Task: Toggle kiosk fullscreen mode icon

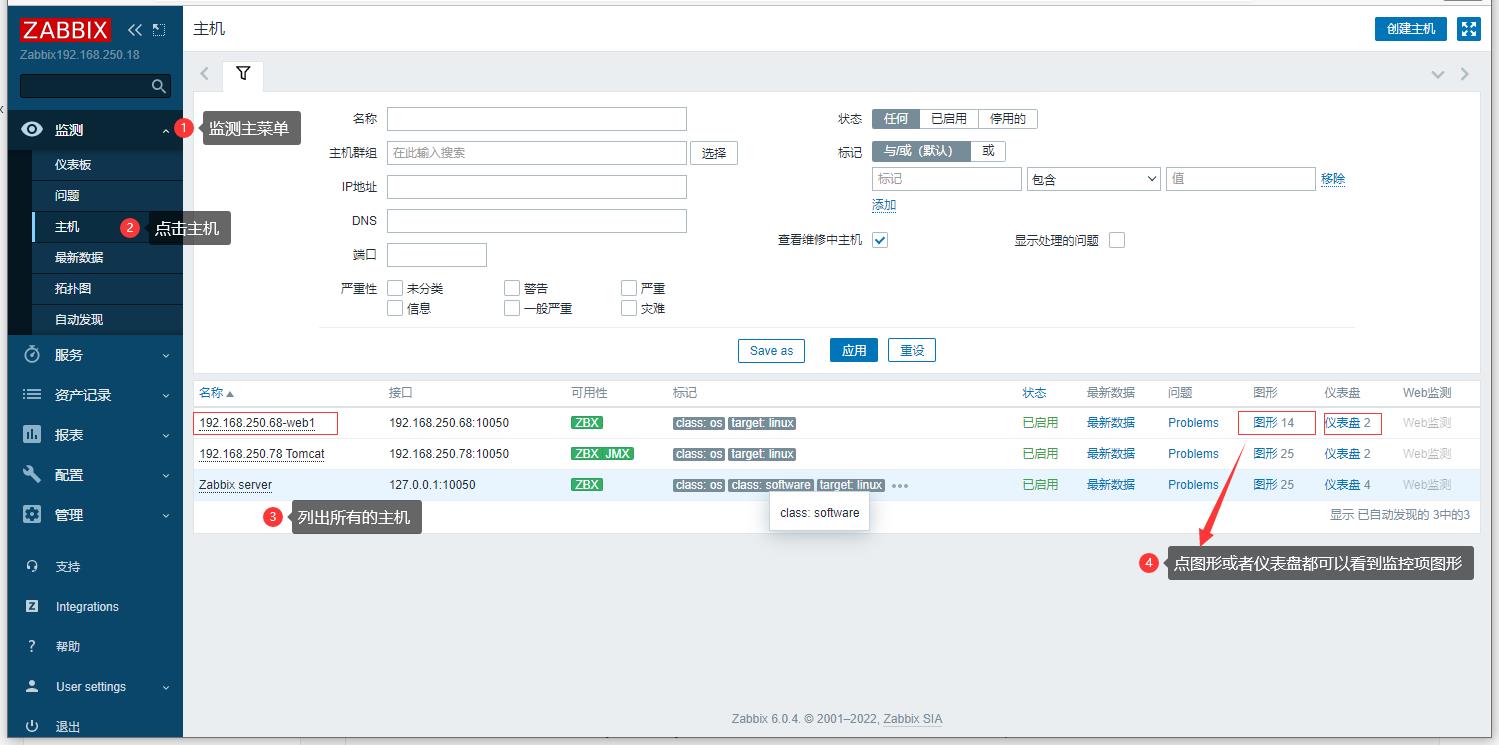Action: (x=1469, y=29)
